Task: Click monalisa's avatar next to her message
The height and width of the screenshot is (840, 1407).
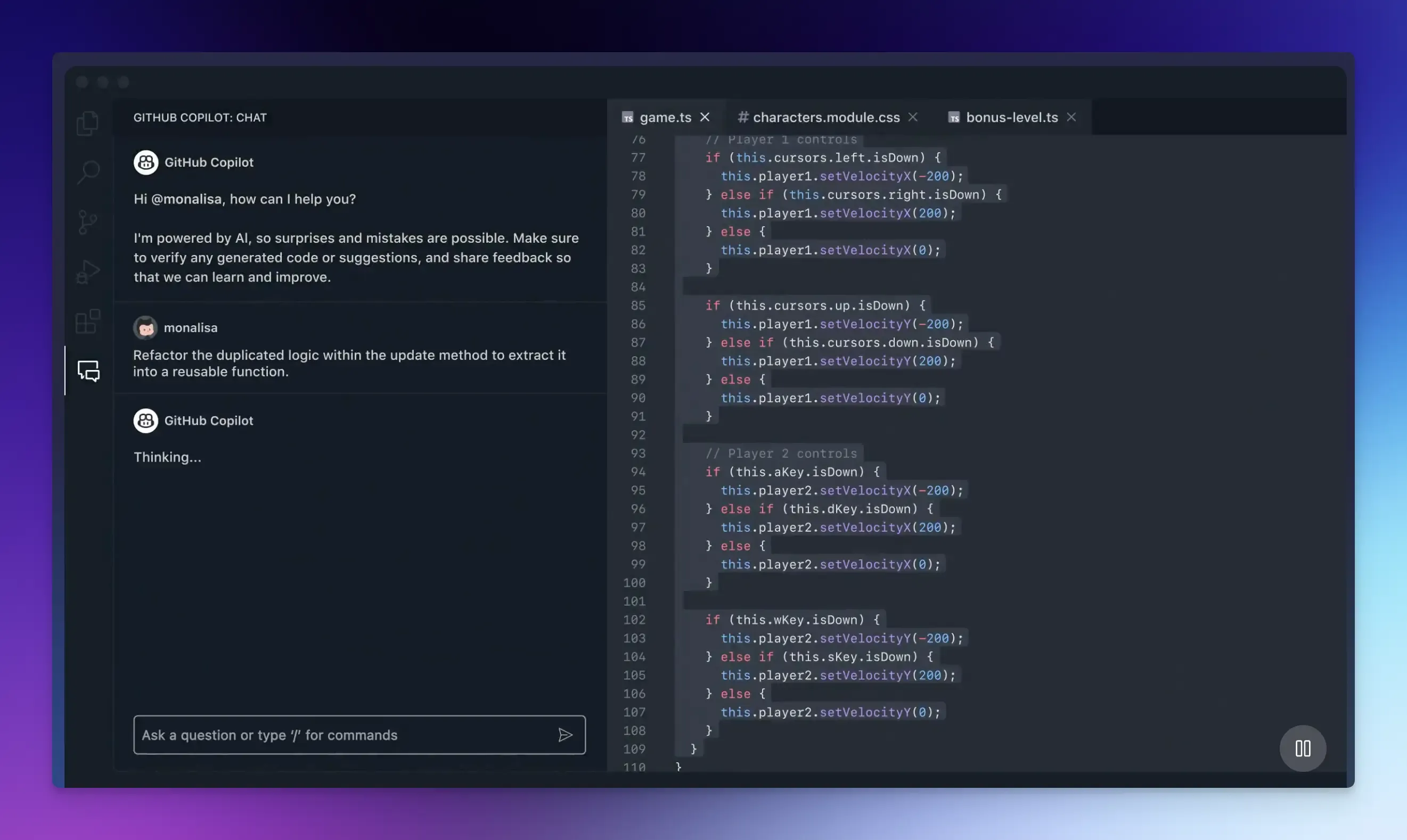Action: click(x=145, y=327)
